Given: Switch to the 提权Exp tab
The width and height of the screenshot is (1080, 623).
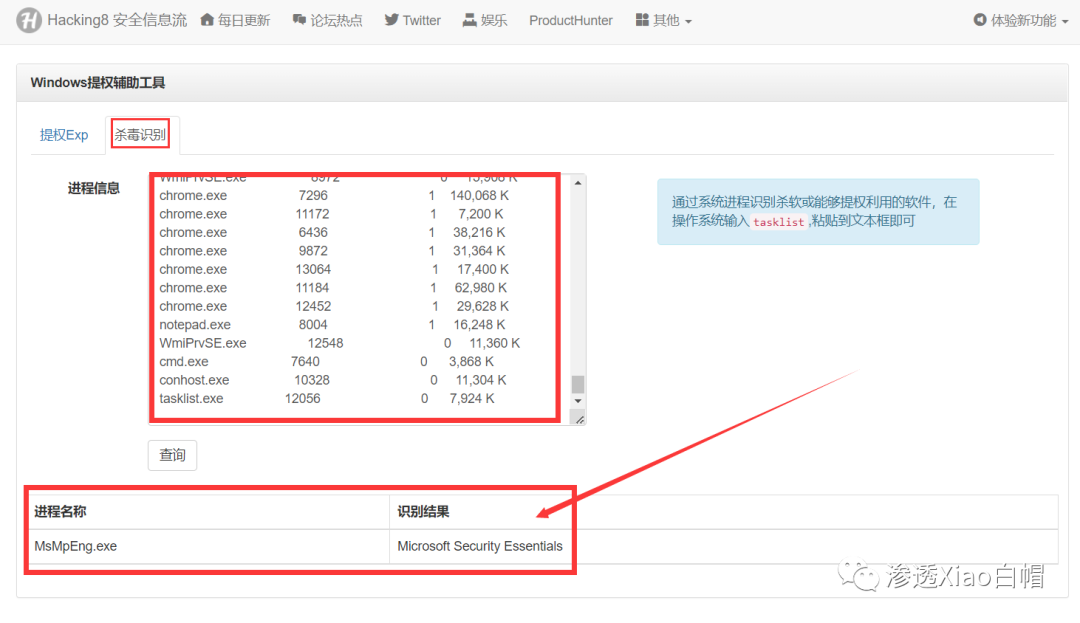Looking at the screenshot, I should (x=64, y=135).
